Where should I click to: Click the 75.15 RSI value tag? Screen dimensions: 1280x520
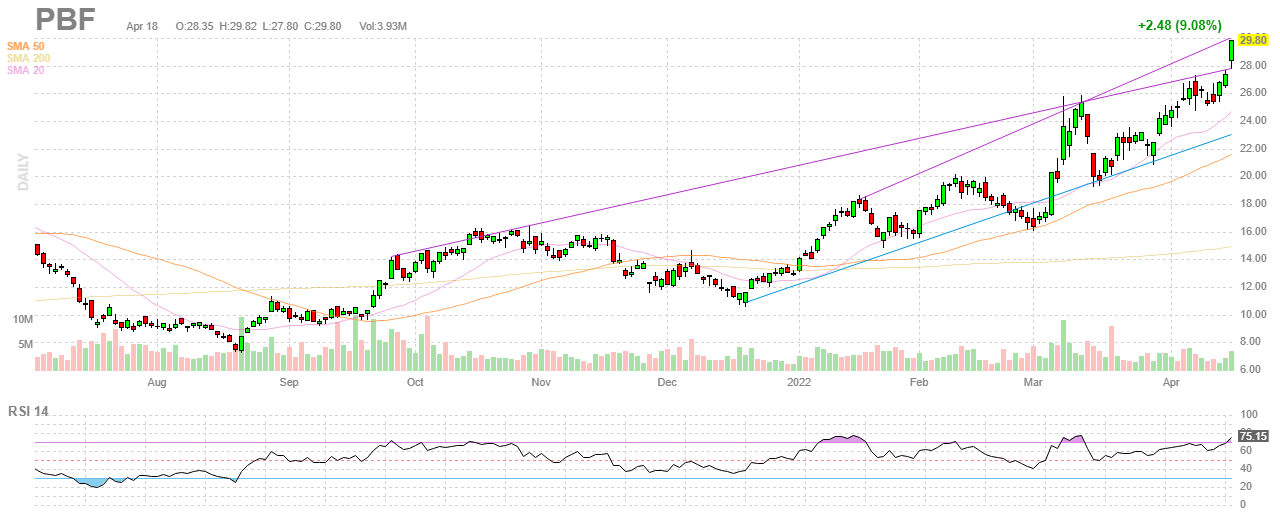tap(1253, 436)
